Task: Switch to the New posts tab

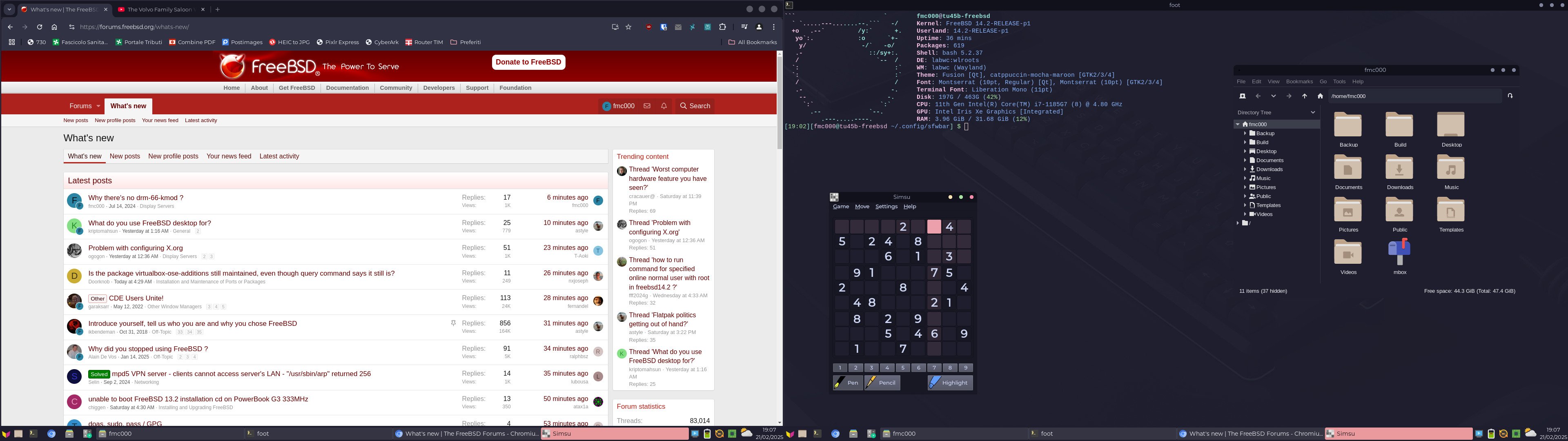Action: click(125, 156)
